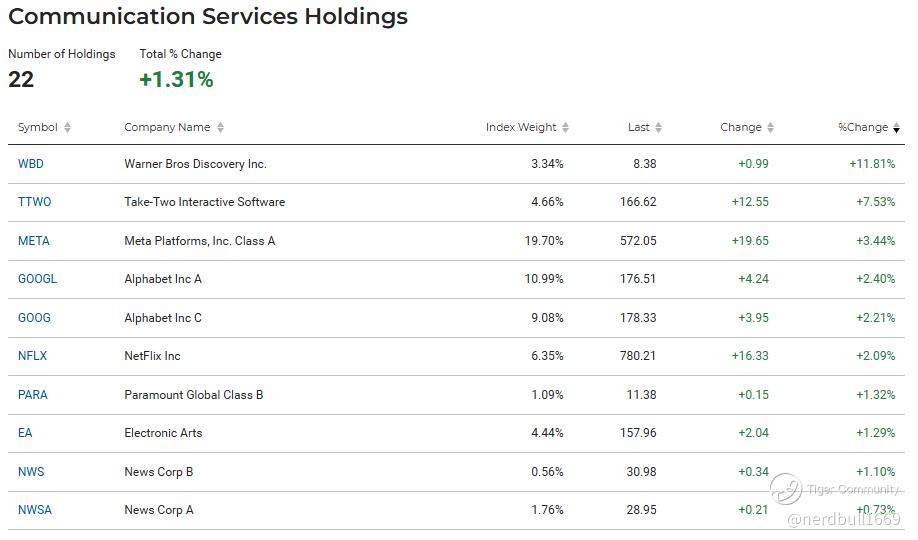This screenshot has width=918, height=540.
Task: Select the NWS symbol link
Action: click(31, 472)
